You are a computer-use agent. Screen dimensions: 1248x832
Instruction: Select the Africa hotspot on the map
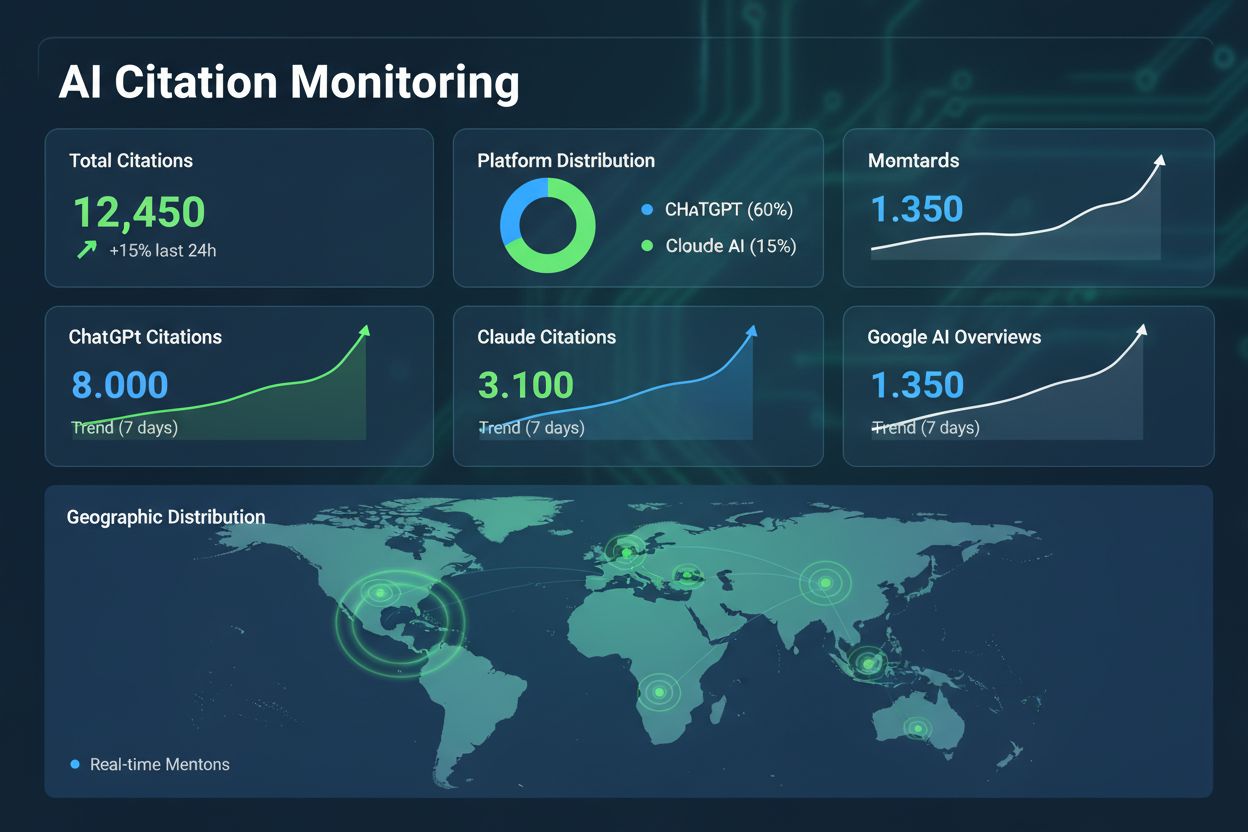click(x=658, y=691)
